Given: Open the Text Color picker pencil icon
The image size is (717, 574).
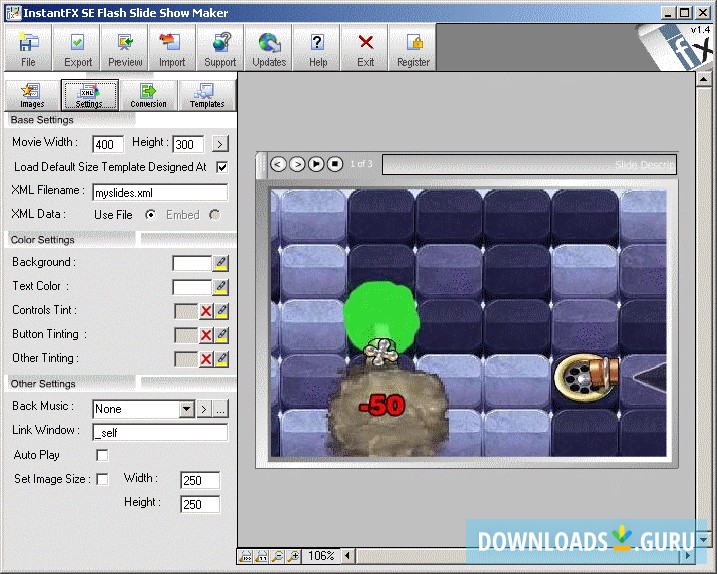Looking at the screenshot, I should pos(221,287).
